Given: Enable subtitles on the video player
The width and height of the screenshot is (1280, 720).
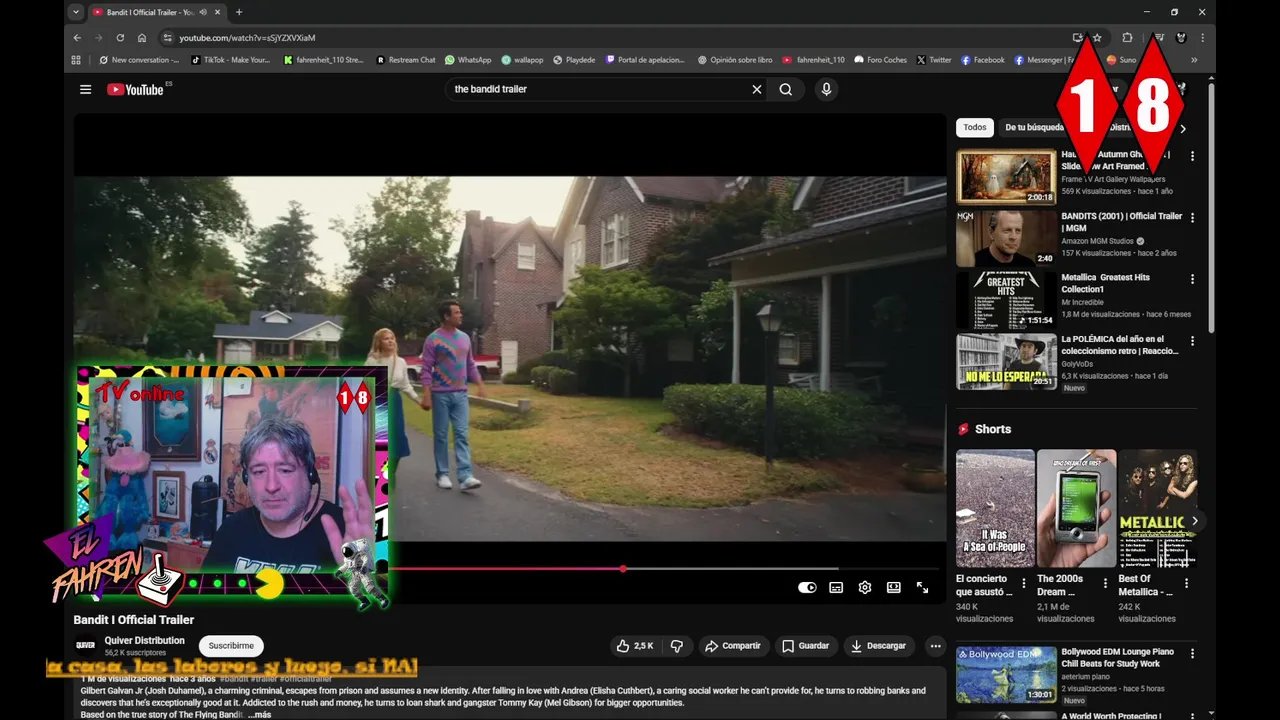Looking at the screenshot, I should click(836, 587).
